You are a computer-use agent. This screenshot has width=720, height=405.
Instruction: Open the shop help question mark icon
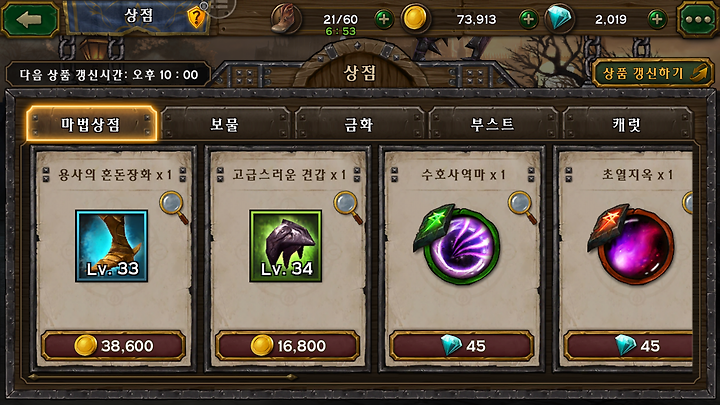197,18
